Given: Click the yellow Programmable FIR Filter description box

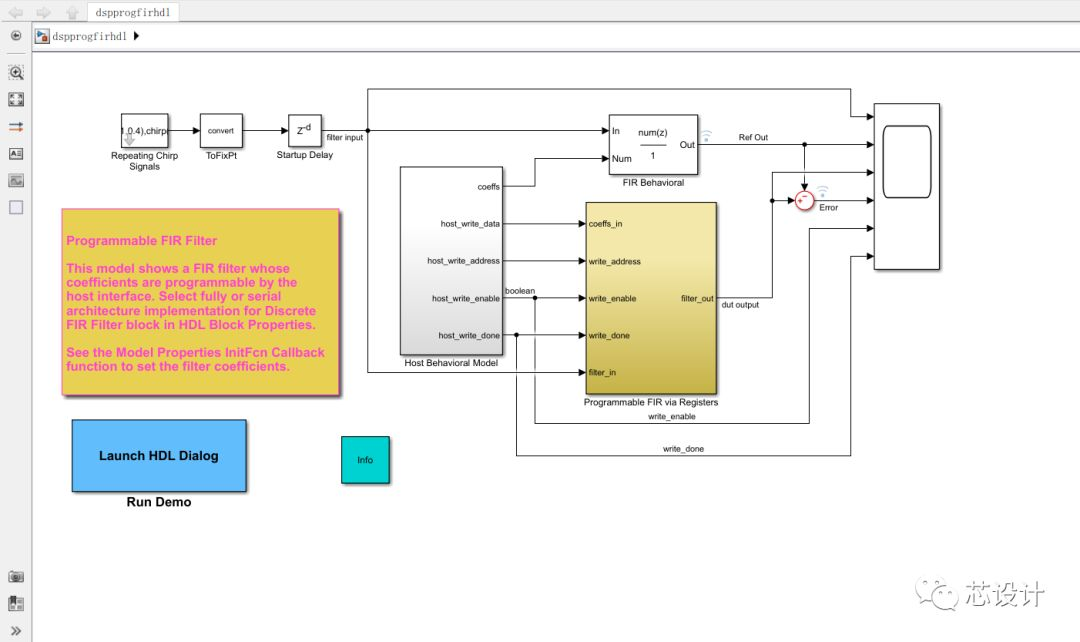Looking at the screenshot, I should click(x=202, y=300).
